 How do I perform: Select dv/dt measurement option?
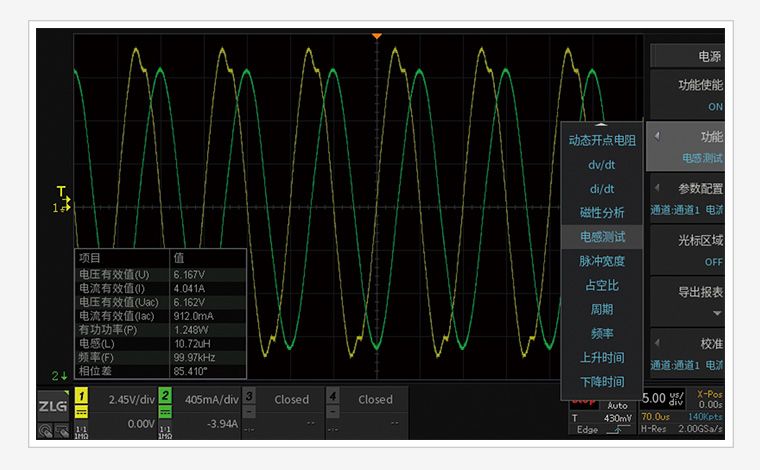pyautogui.click(x=602, y=165)
